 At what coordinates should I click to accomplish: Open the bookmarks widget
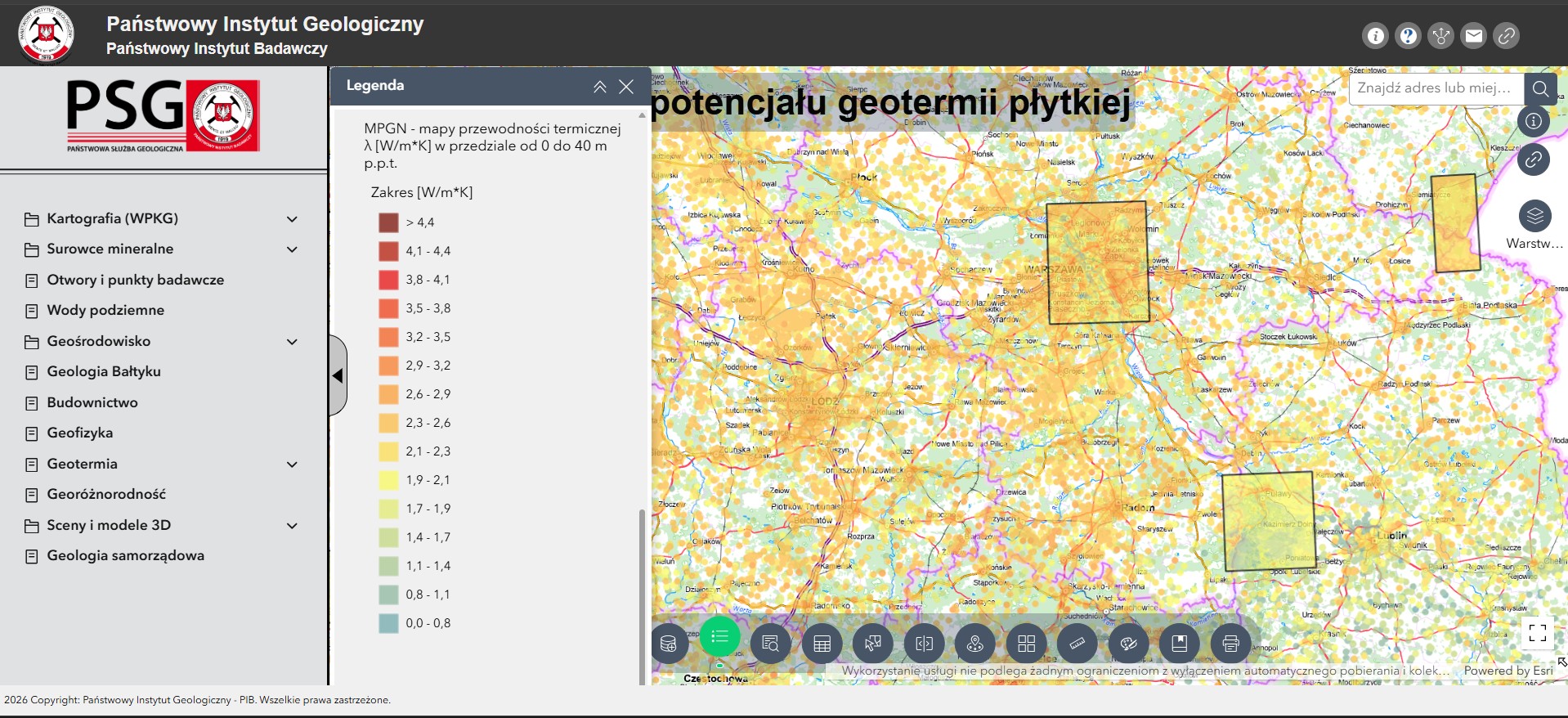coord(1180,644)
